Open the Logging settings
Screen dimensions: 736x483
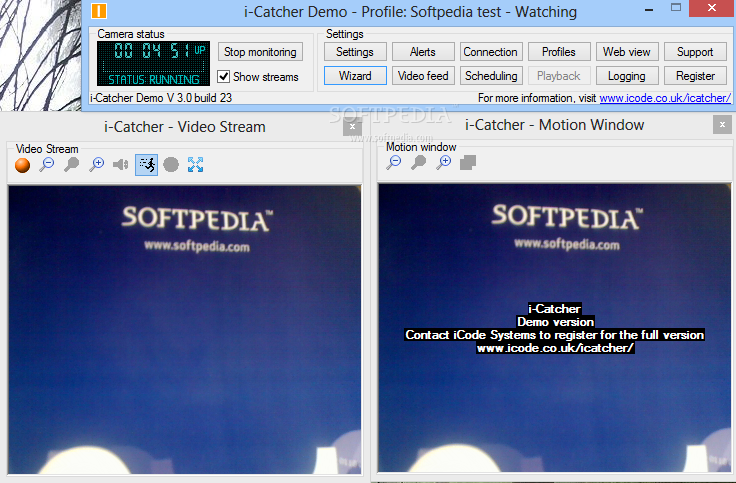tap(627, 76)
